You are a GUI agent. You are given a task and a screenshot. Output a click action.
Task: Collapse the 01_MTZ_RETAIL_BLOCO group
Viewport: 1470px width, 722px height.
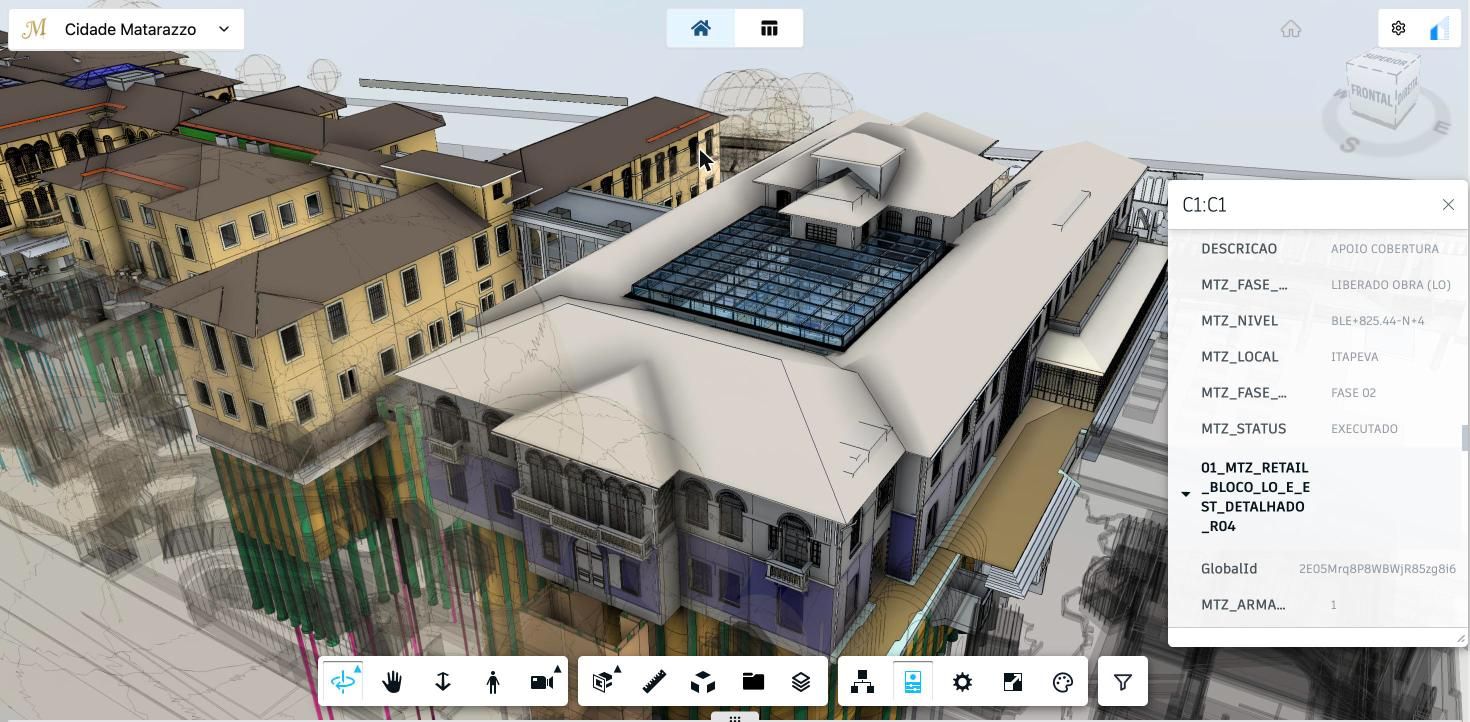(1186, 494)
